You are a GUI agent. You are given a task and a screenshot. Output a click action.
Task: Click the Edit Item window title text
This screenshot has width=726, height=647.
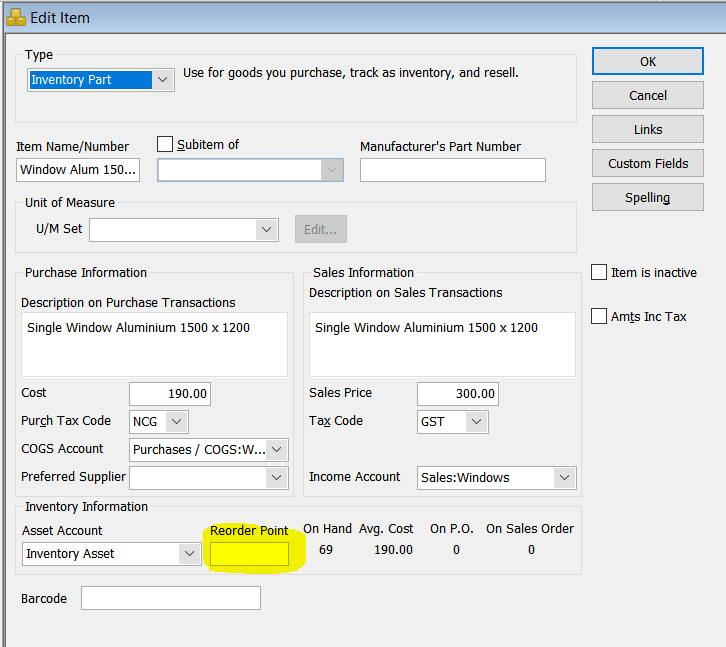[x=60, y=18]
